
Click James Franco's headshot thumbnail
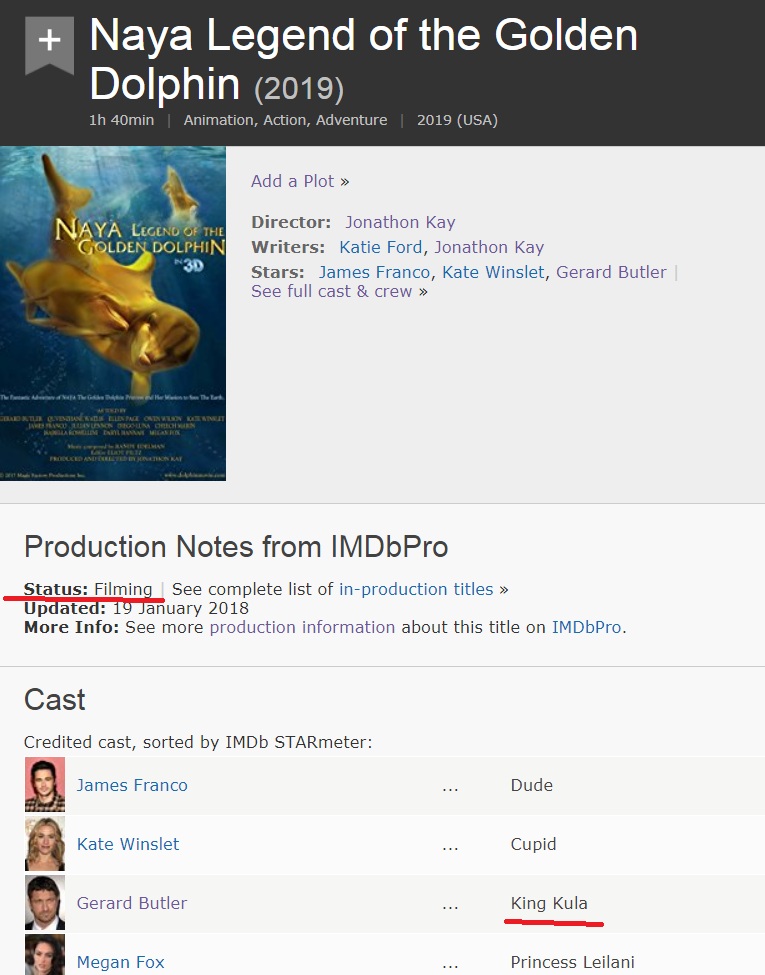pyautogui.click(x=45, y=785)
